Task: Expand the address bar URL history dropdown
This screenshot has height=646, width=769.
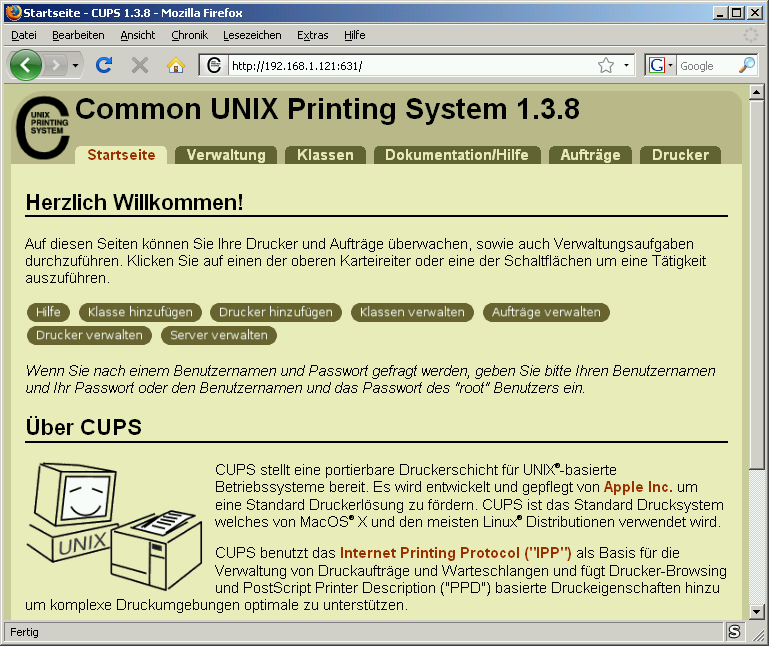Action: 627,66
